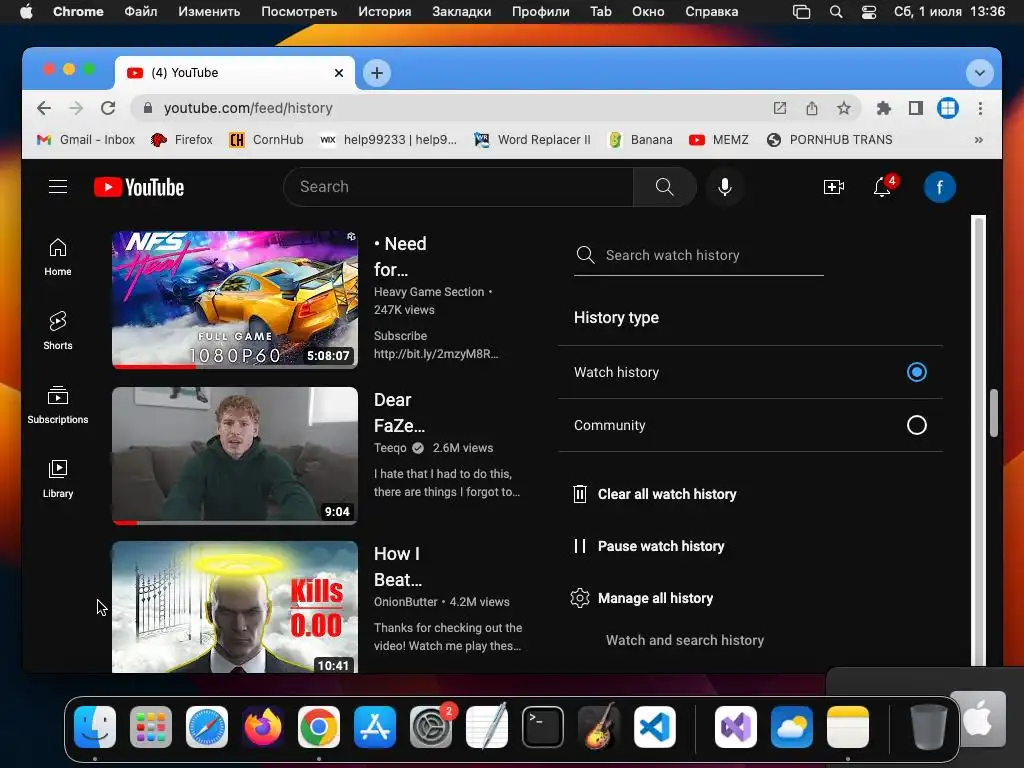This screenshot has width=1024, height=768.
Task: Open Visual Studio Code in the Dock
Action: point(654,727)
